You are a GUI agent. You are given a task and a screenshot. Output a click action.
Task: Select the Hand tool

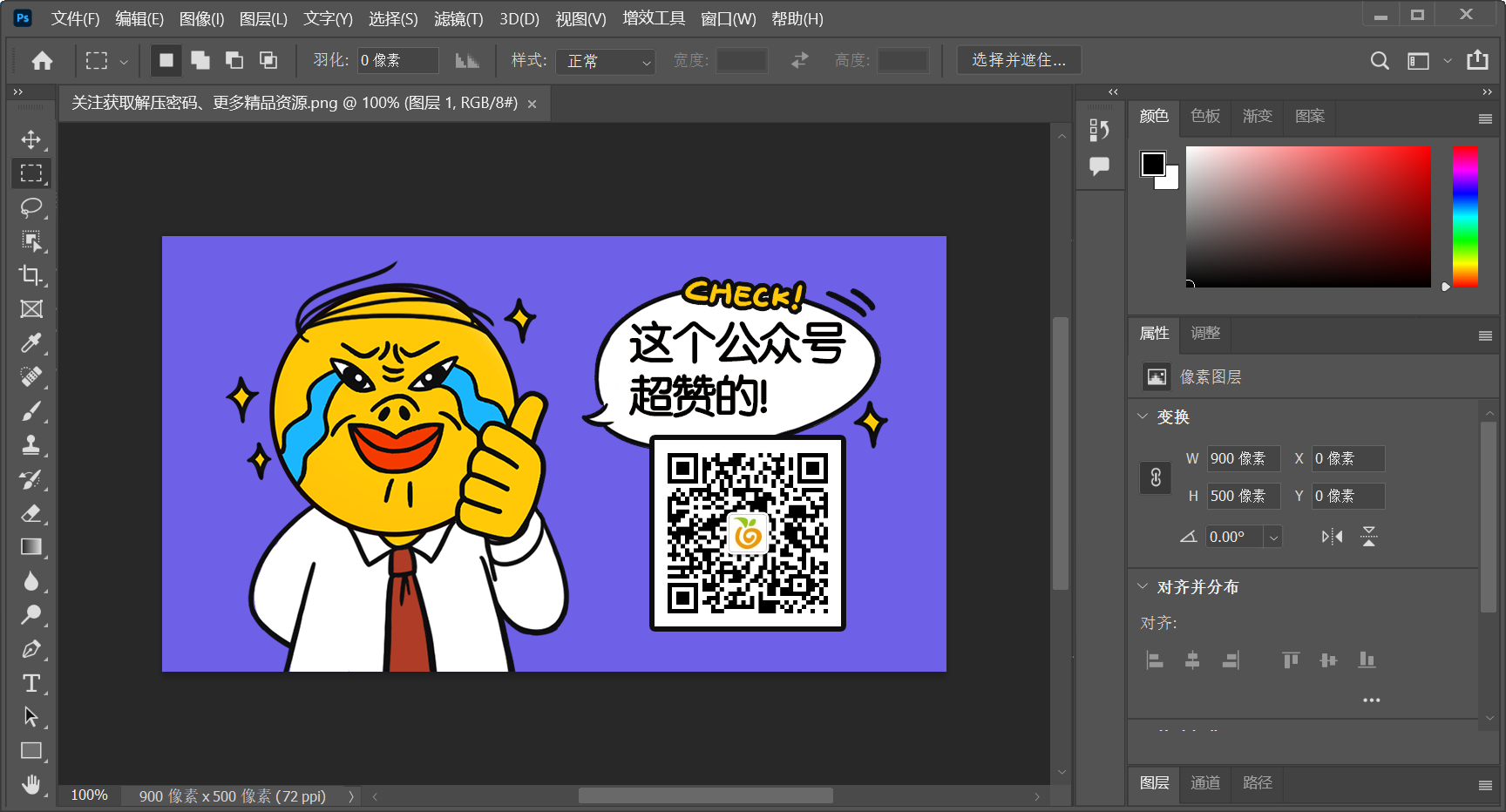31,785
